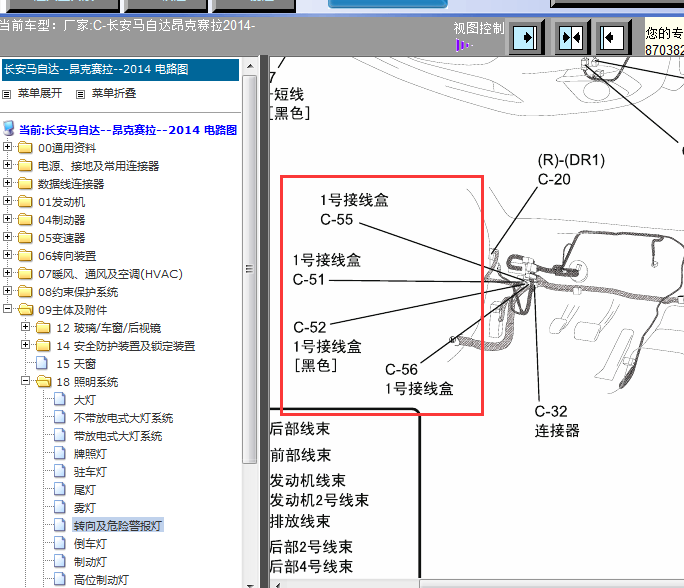This screenshot has height=588, width=684.
Task: Click the computer icon beside 当前:长安马自达
Action: pos(9,129)
